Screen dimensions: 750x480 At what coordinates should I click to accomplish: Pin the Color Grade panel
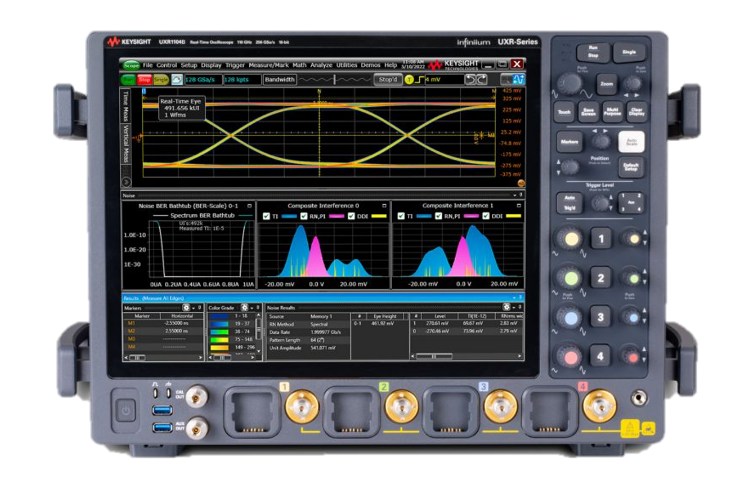tap(258, 307)
